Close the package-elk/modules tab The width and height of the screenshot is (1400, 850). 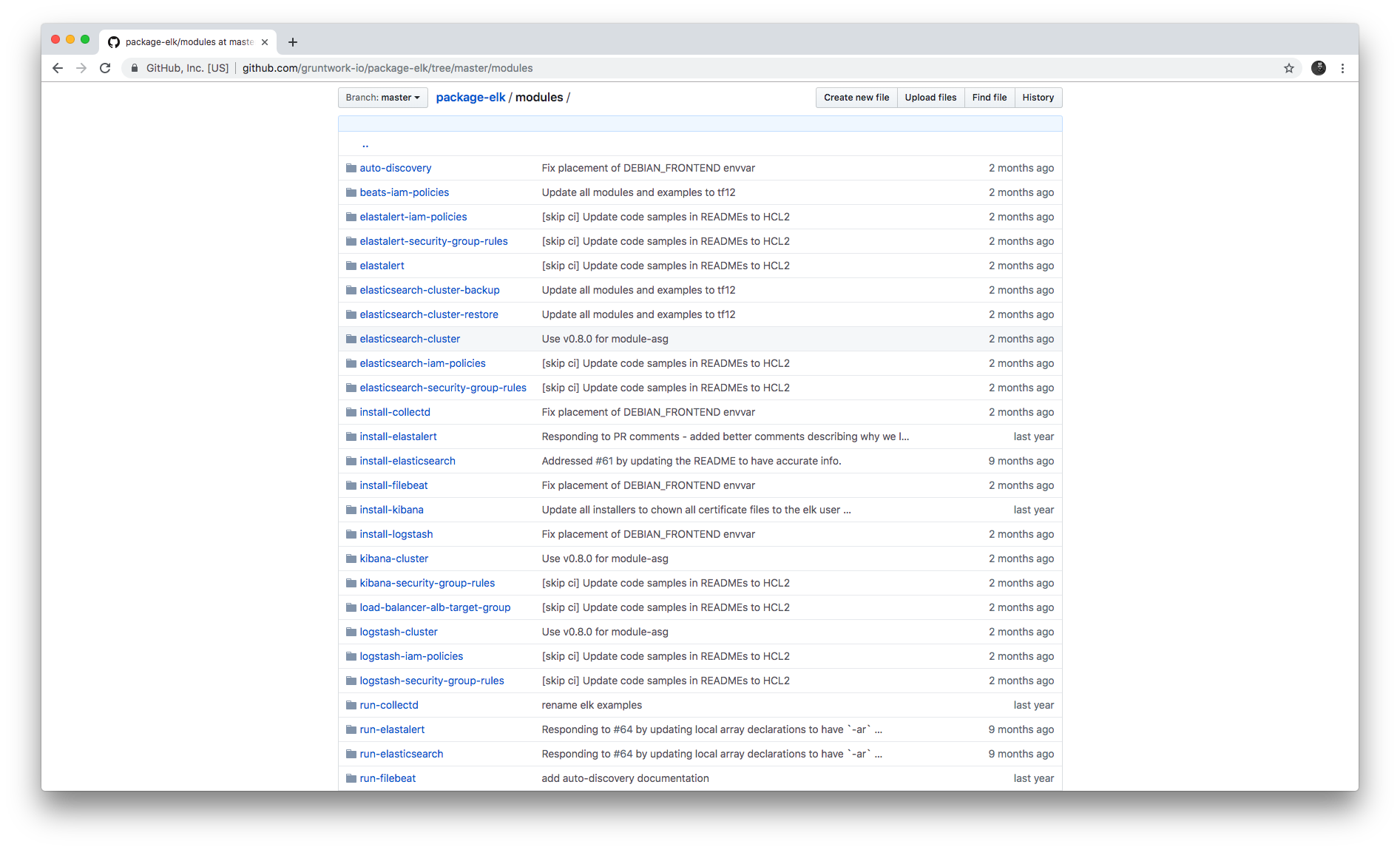point(265,42)
